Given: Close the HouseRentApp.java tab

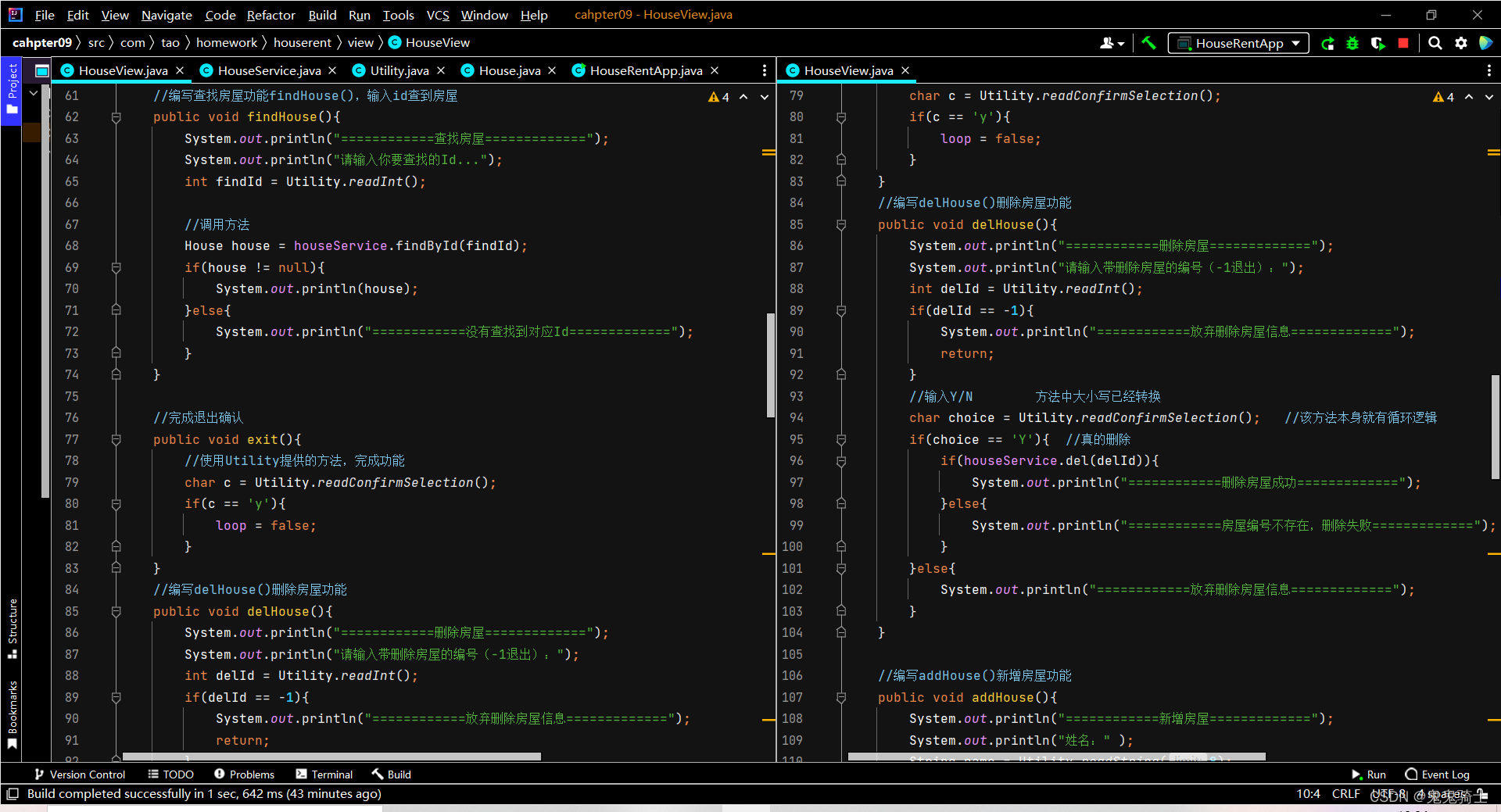Looking at the screenshot, I should pyautogui.click(x=715, y=70).
